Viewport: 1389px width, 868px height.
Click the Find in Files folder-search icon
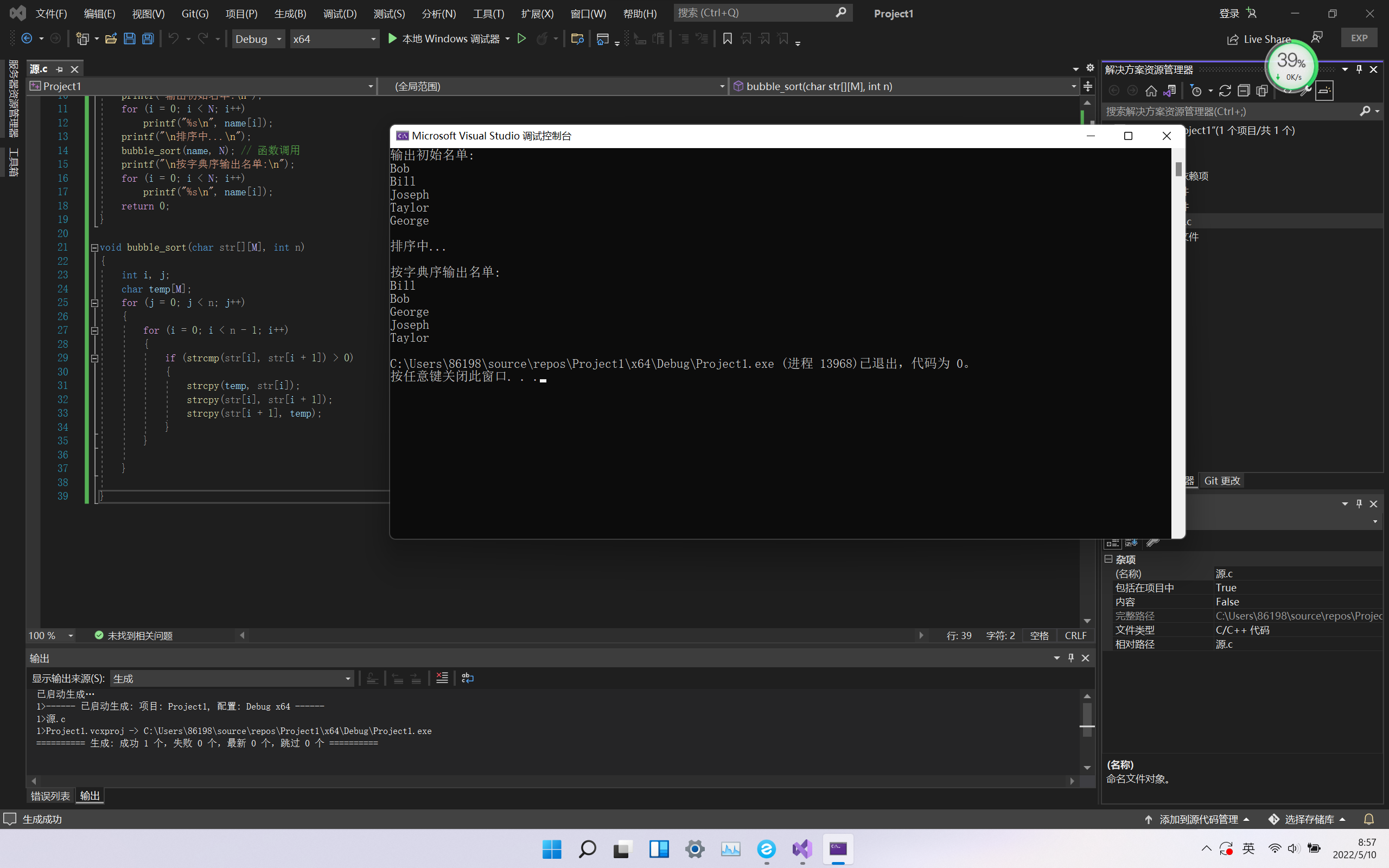click(x=577, y=39)
